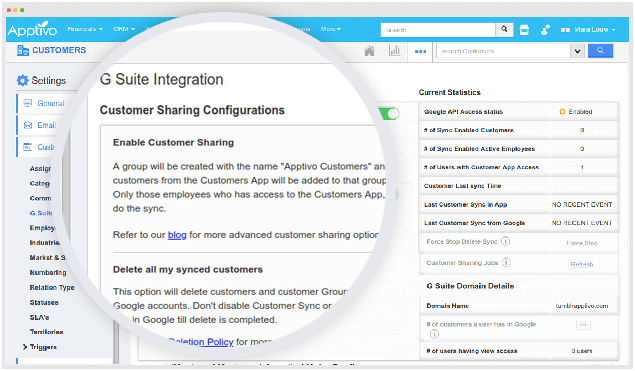Click into the top global search field
Image resolution: width=635 pixels, height=371 pixels.
tap(438, 30)
